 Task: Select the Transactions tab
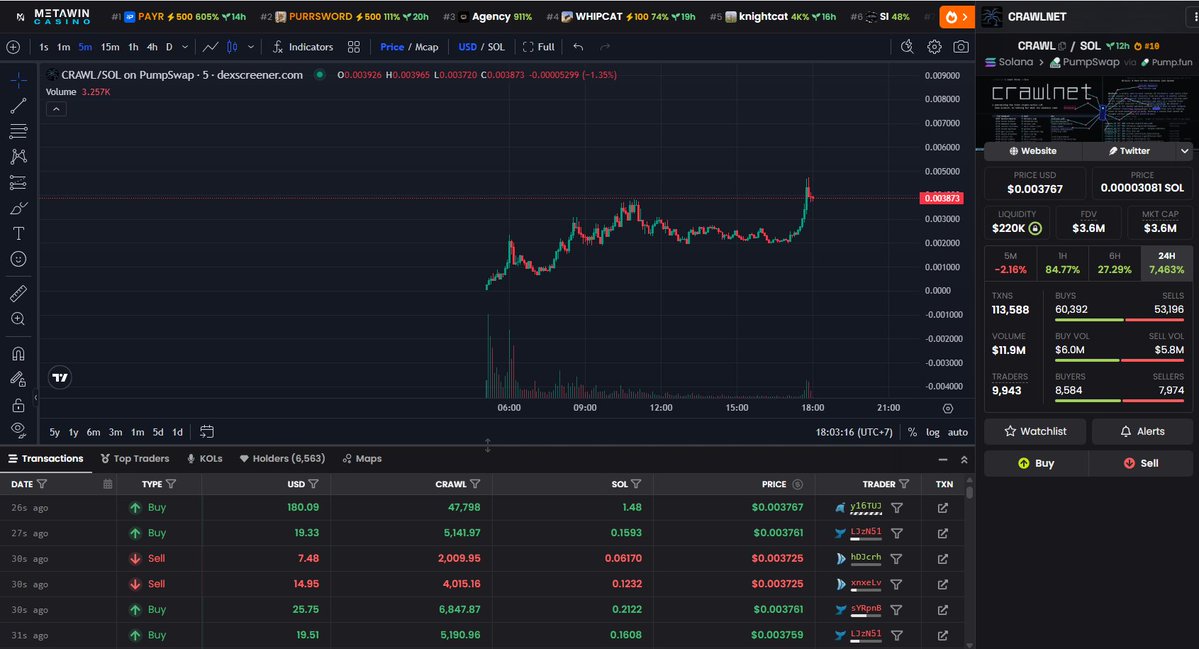(x=46, y=459)
